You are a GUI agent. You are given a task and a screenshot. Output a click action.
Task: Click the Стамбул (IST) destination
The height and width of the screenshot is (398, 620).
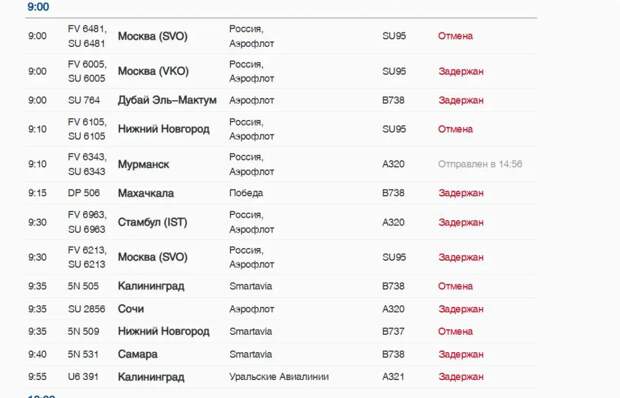152,222
